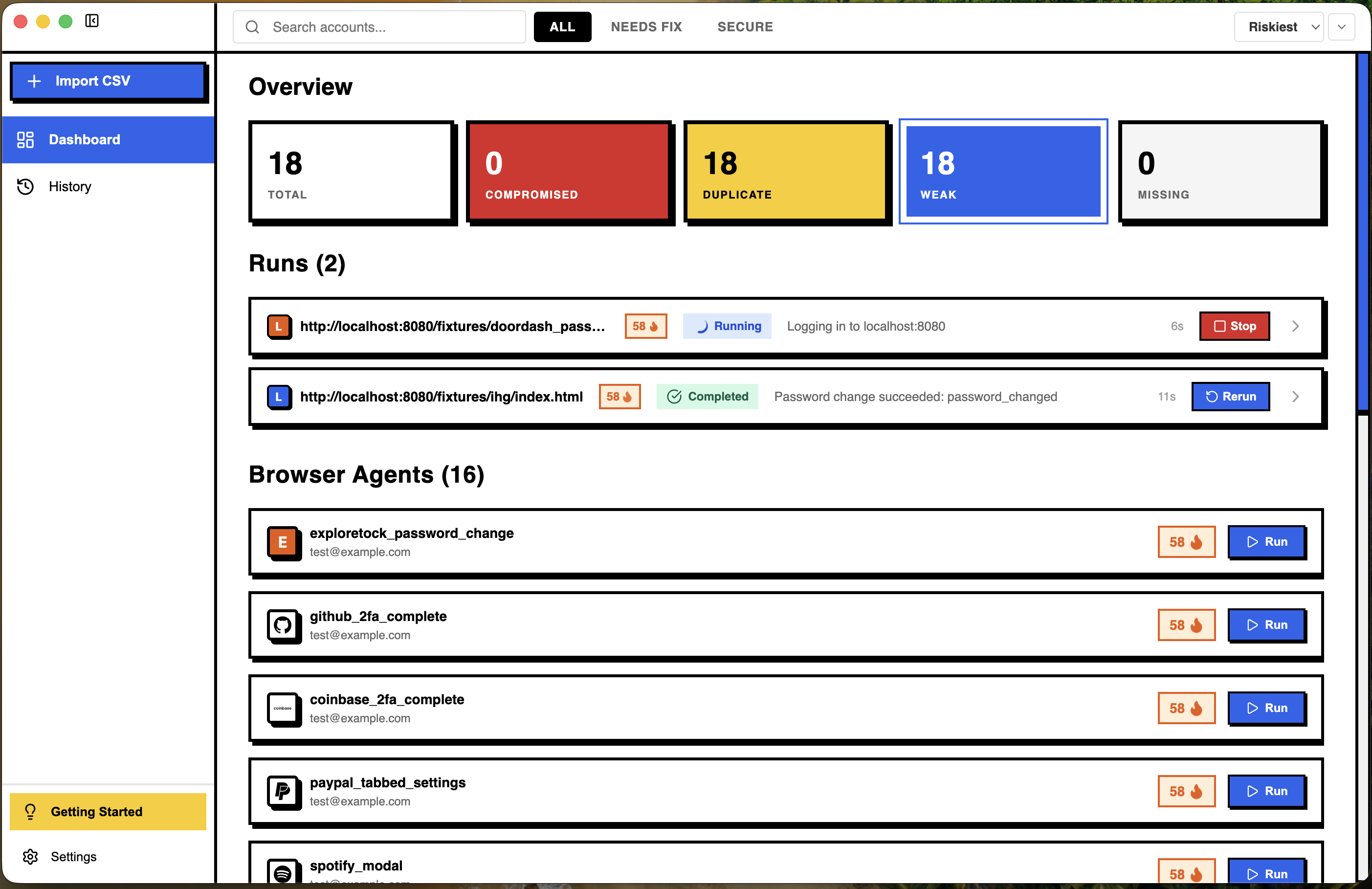Stop the running doordash password run

pyautogui.click(x=1234, y=326)
